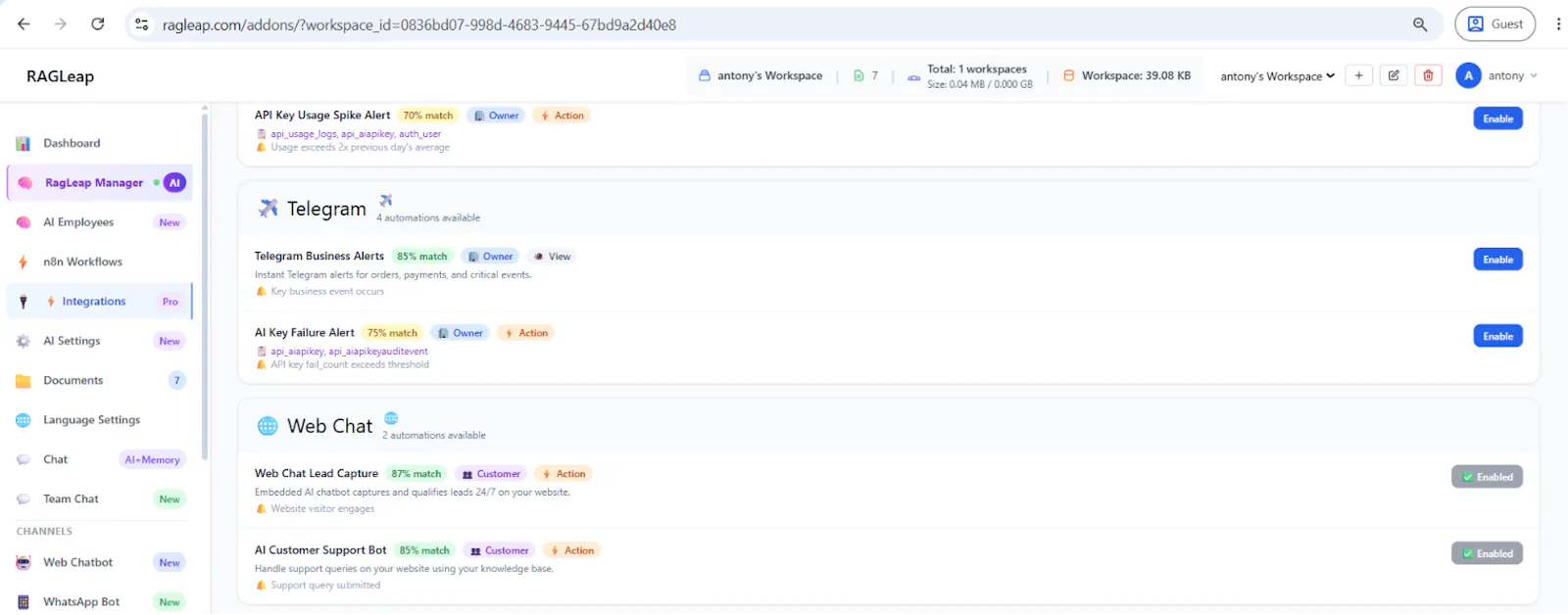Open Team Chat in the sidebar

(100, 498)
